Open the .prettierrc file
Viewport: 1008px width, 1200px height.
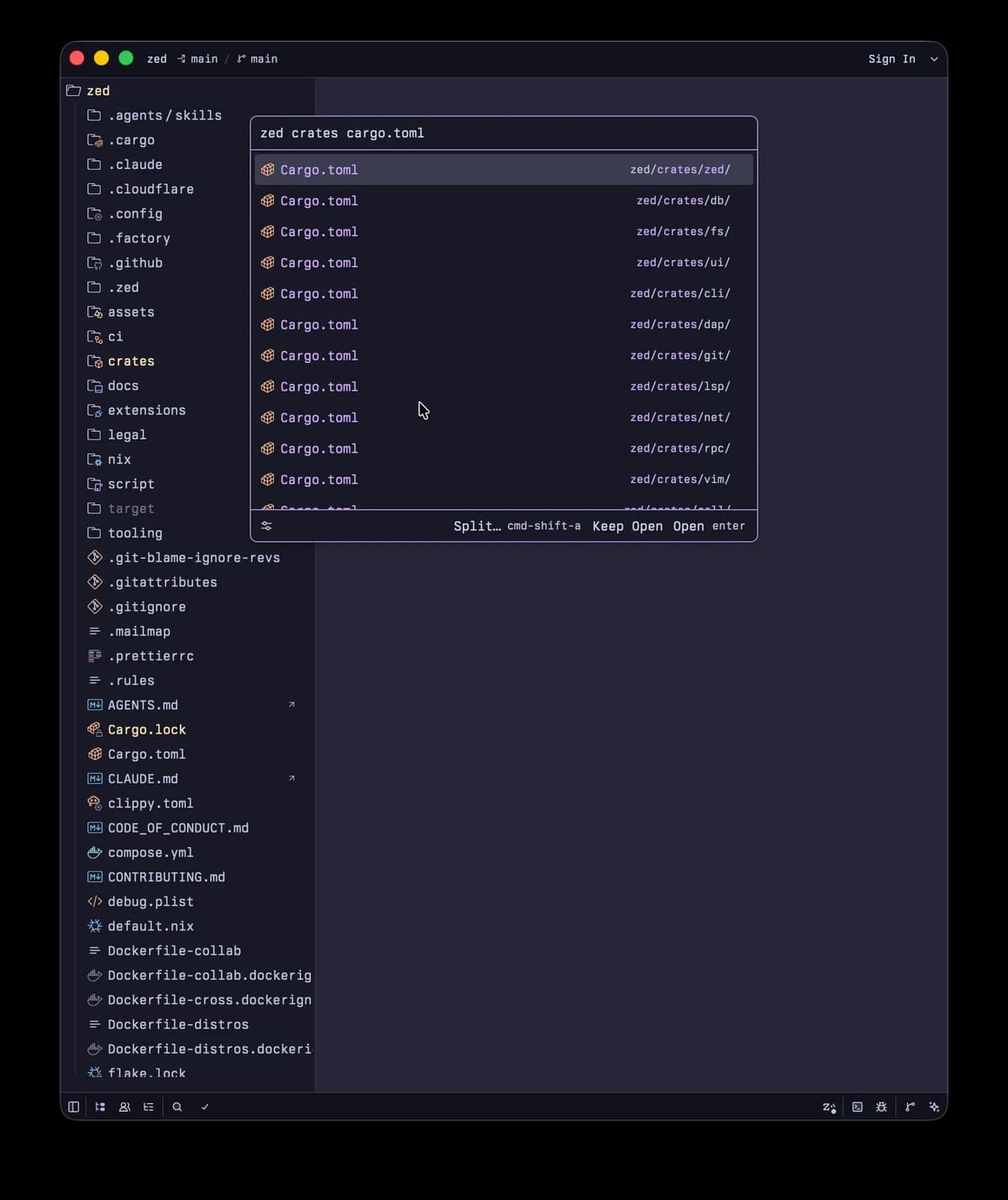[x=188, y=656]
